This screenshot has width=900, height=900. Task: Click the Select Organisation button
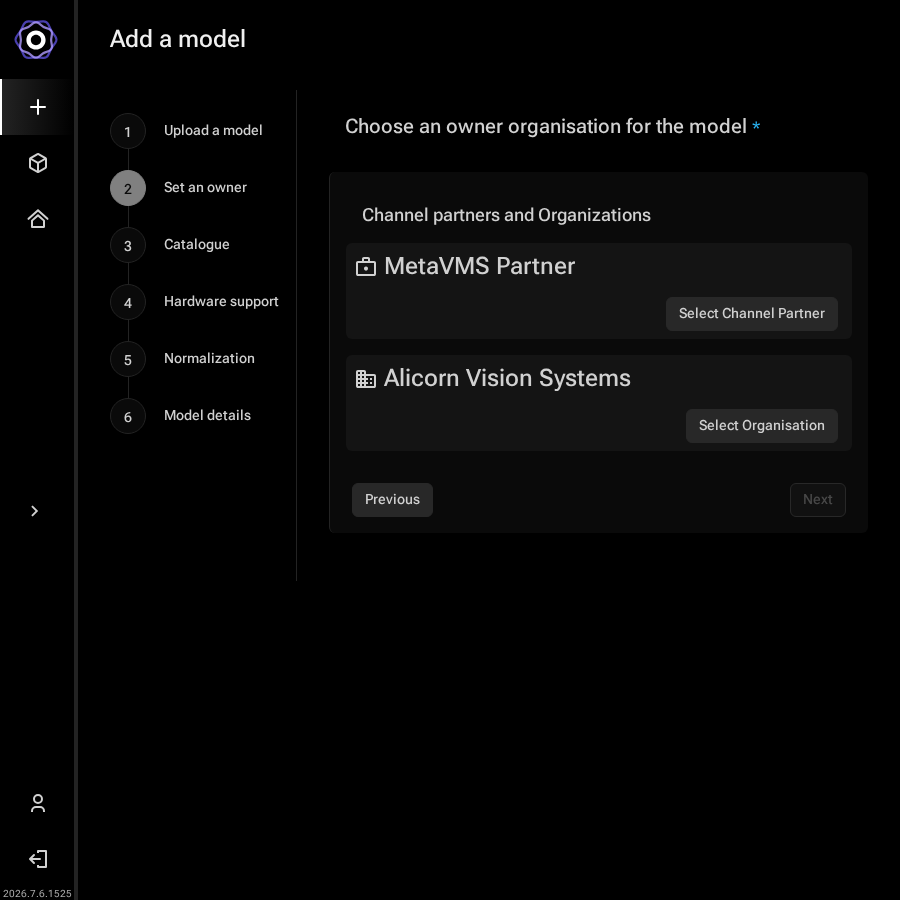[761, 425]
